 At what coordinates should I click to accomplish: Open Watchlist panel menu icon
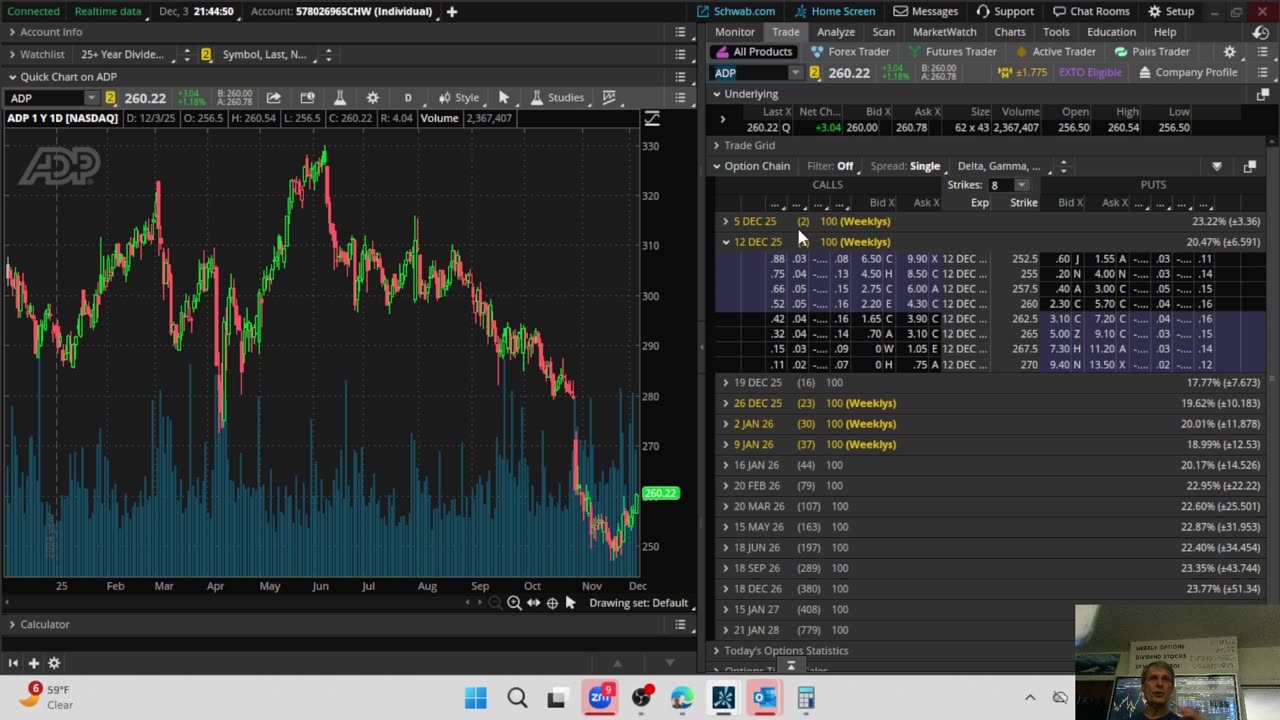[680, 55]
